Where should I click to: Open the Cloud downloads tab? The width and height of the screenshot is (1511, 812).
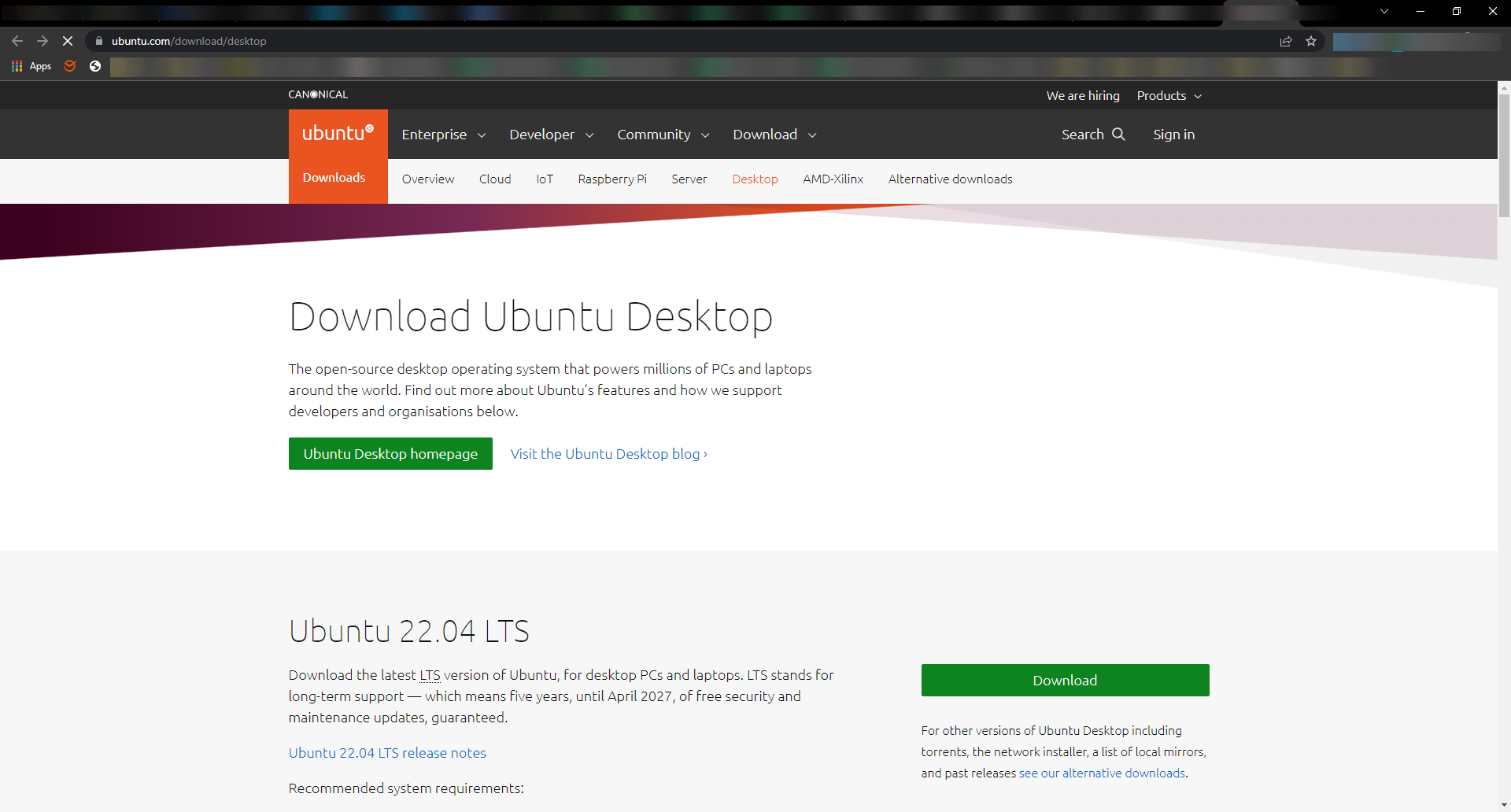pos(495,179)
